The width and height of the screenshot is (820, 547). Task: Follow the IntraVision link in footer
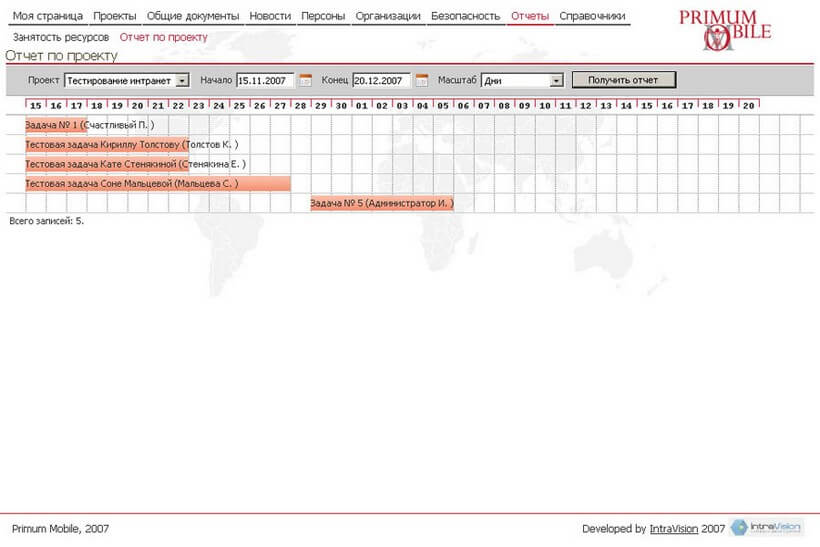pyautogui.click(x=674, y=529)
